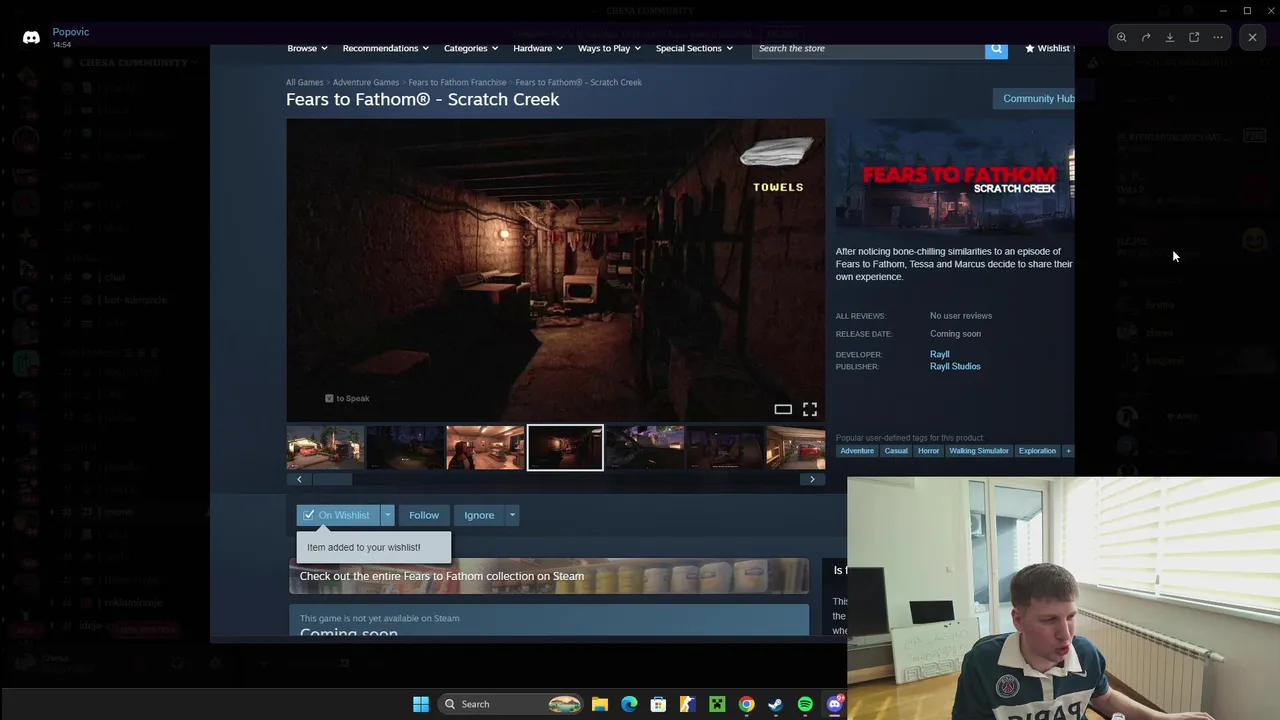Select the Adventure tag
The height and width of the screenshot is (720, 1280).
pyautogui.click(x=857, y=451)
